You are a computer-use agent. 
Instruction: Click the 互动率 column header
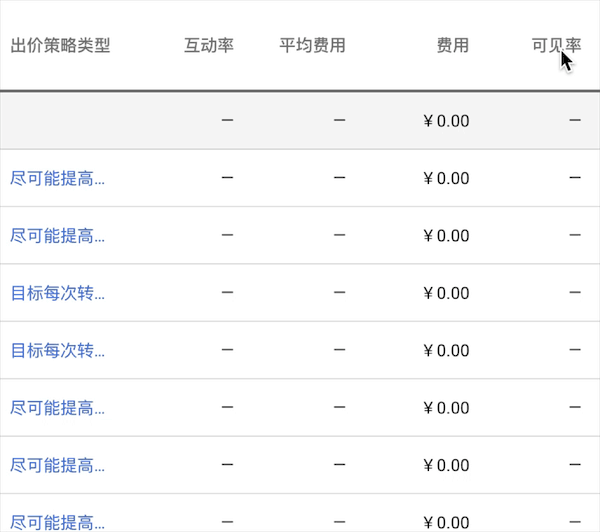[x=209, y=46]
